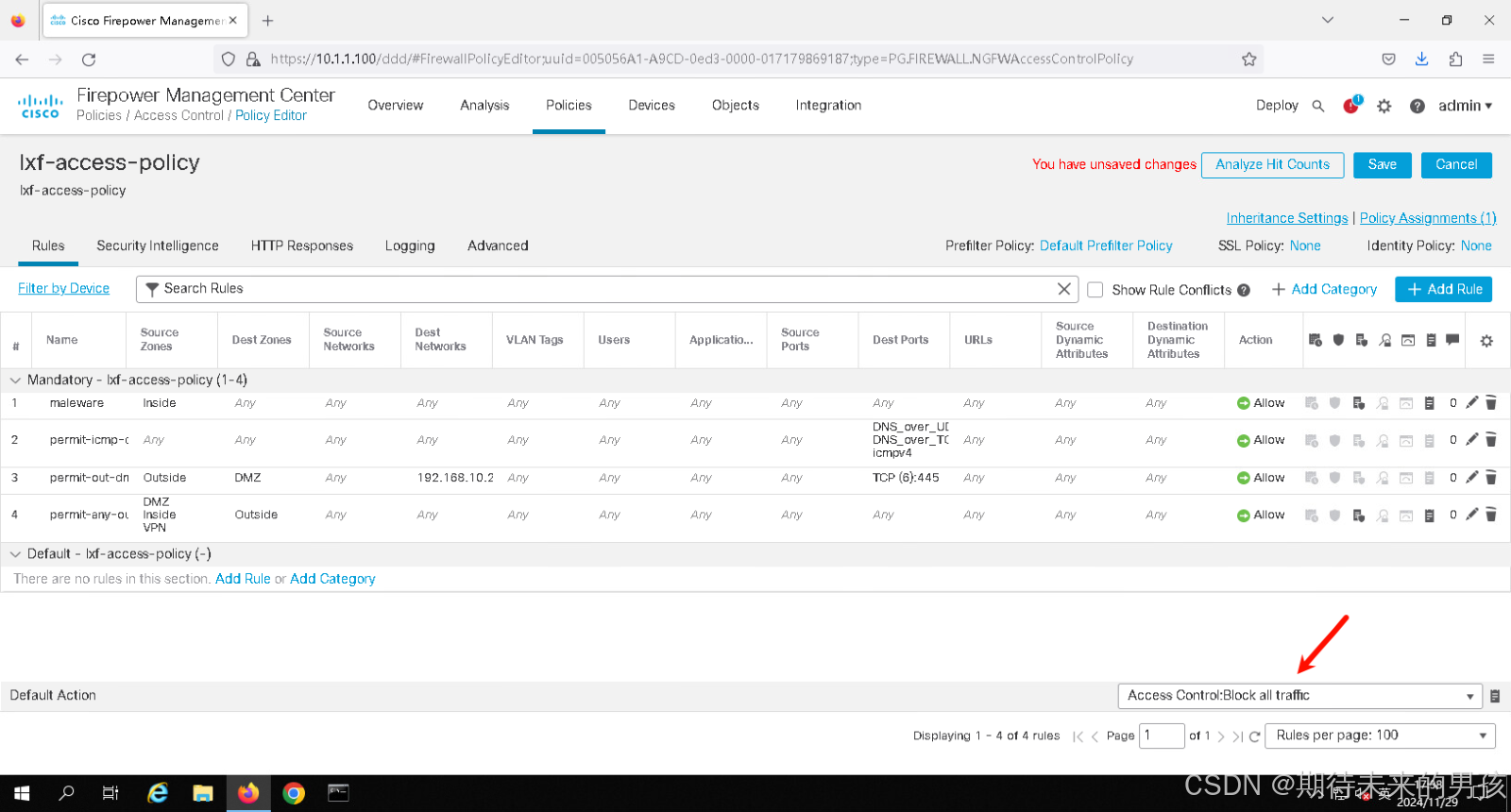The height and width of the screenshot is (812, 1511).
Task: Click SSL Policy None link
Action: coord(1305,245)
